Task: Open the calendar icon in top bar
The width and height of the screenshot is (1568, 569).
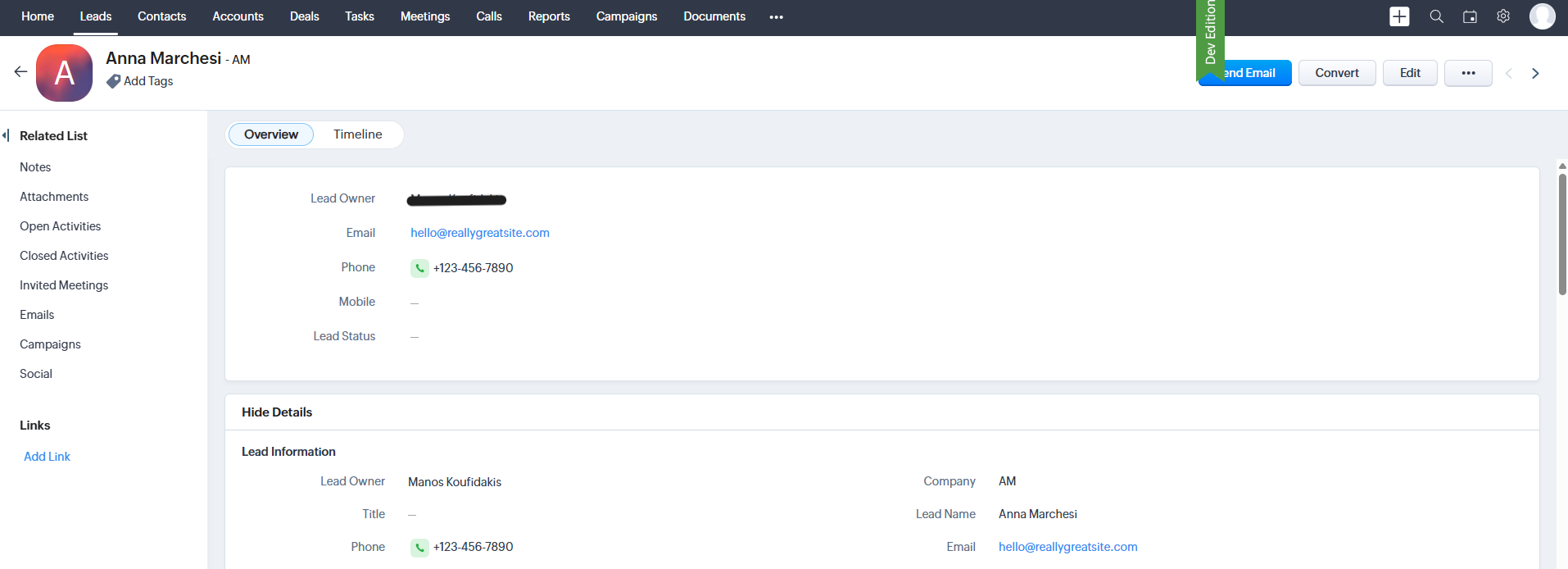Action: [1470, 16]
